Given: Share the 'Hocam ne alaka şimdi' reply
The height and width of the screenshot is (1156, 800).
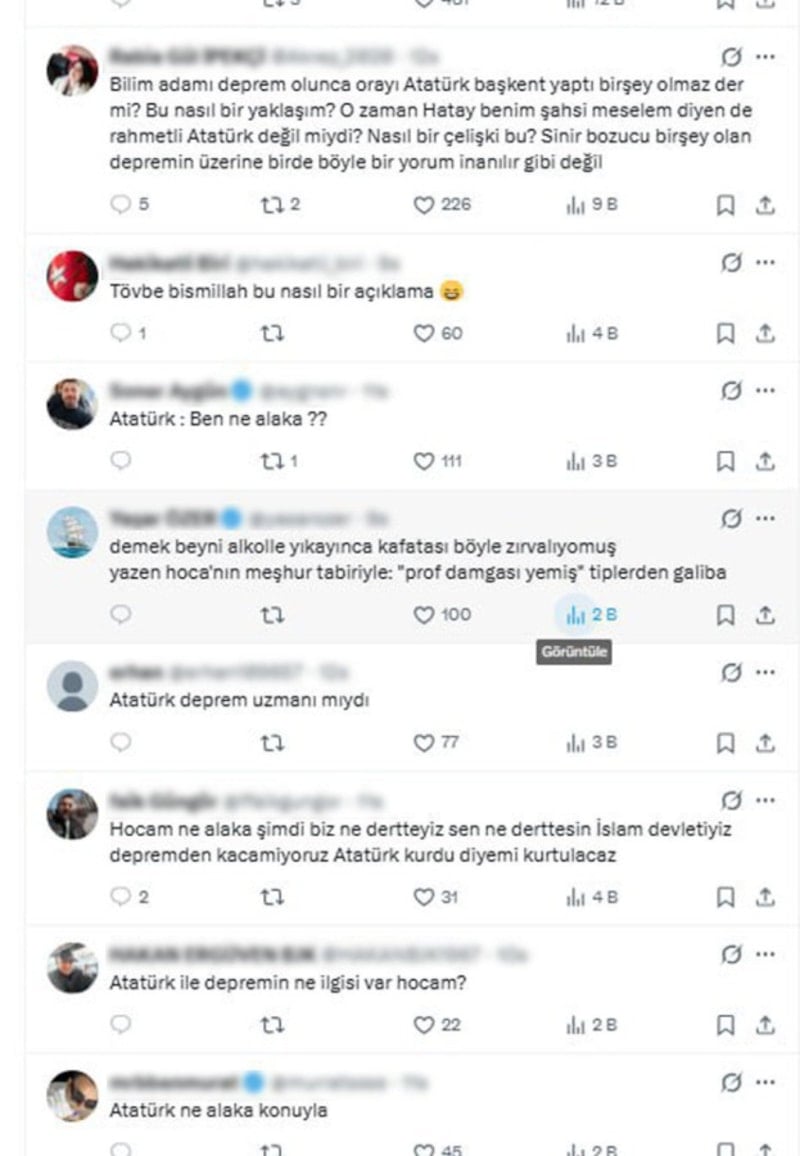Looking at the screenshot, I should click(x=765, y=896).
